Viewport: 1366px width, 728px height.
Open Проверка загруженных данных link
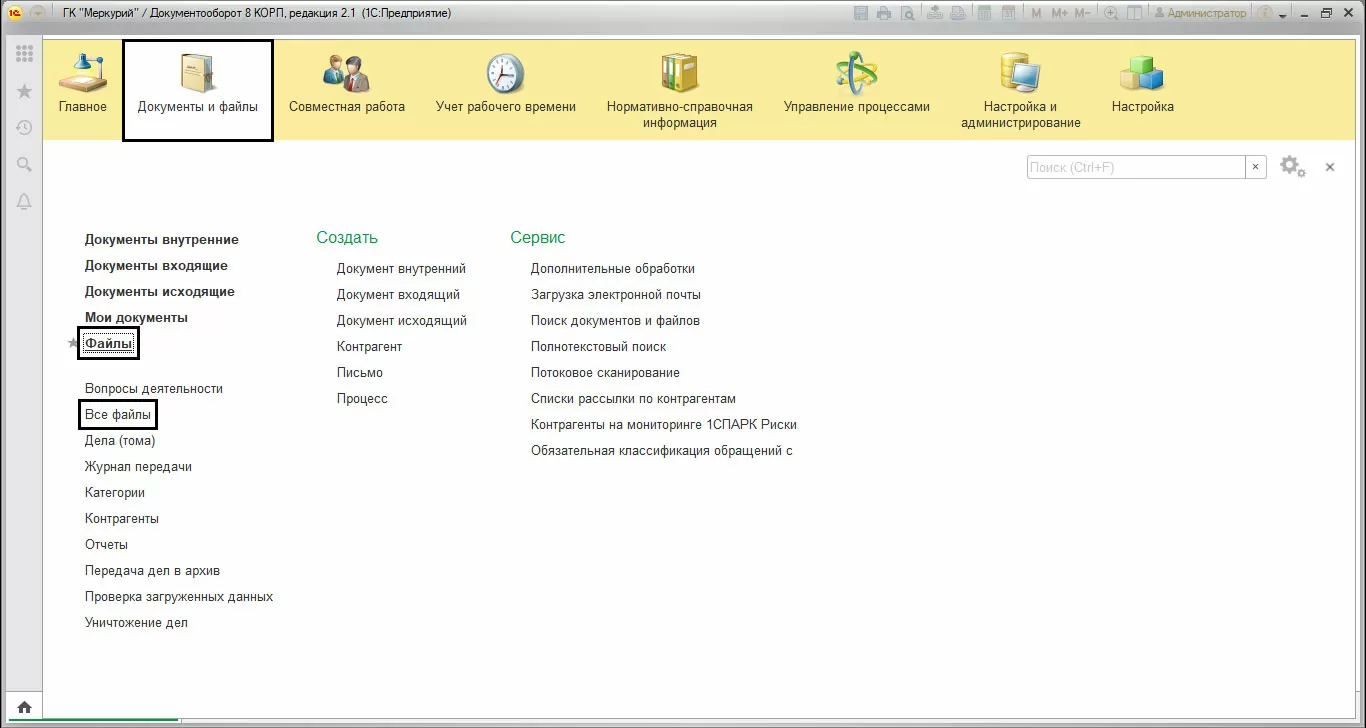coord(179,596)
